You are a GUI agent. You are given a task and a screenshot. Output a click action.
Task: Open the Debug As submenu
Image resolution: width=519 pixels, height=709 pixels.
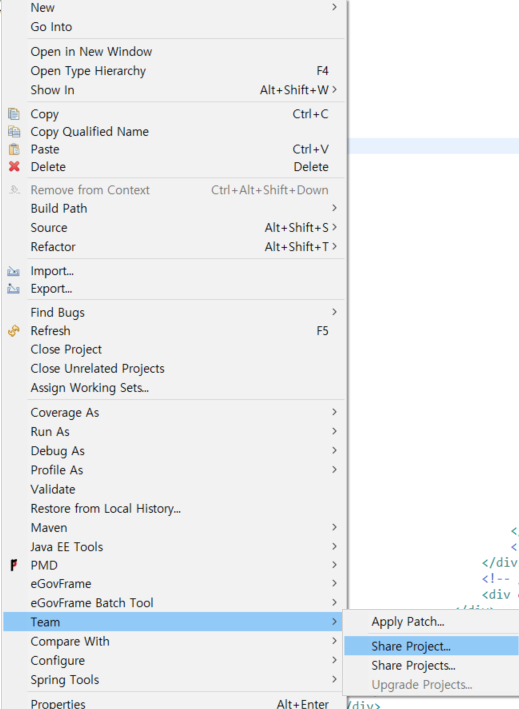tap(174, 451)
